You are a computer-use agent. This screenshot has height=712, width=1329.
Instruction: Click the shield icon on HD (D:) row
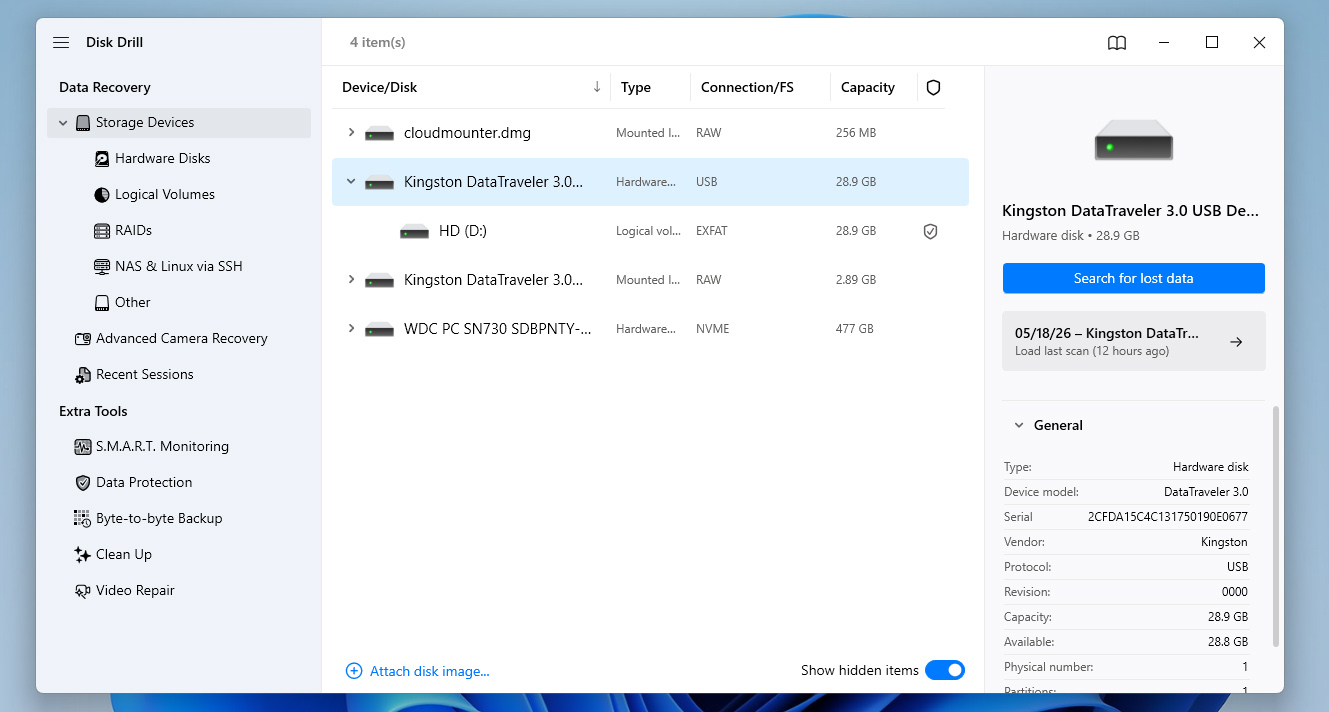(930, 231)
